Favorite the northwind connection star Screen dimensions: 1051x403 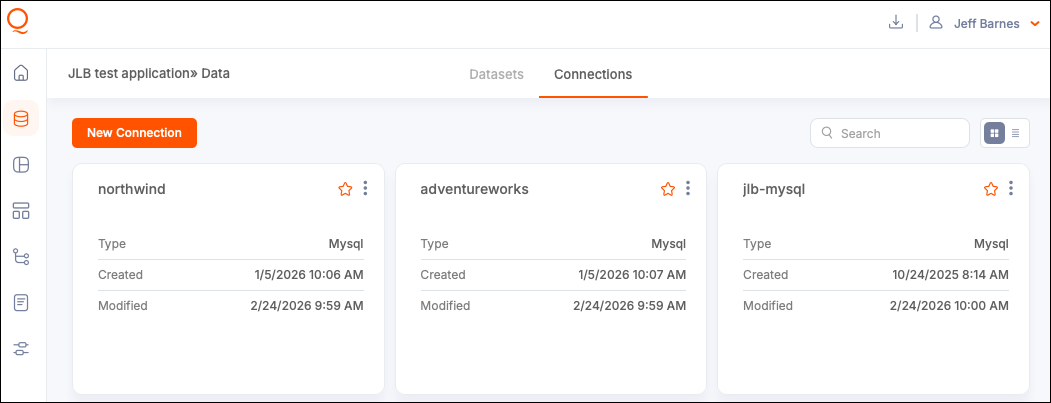[345, 189]
